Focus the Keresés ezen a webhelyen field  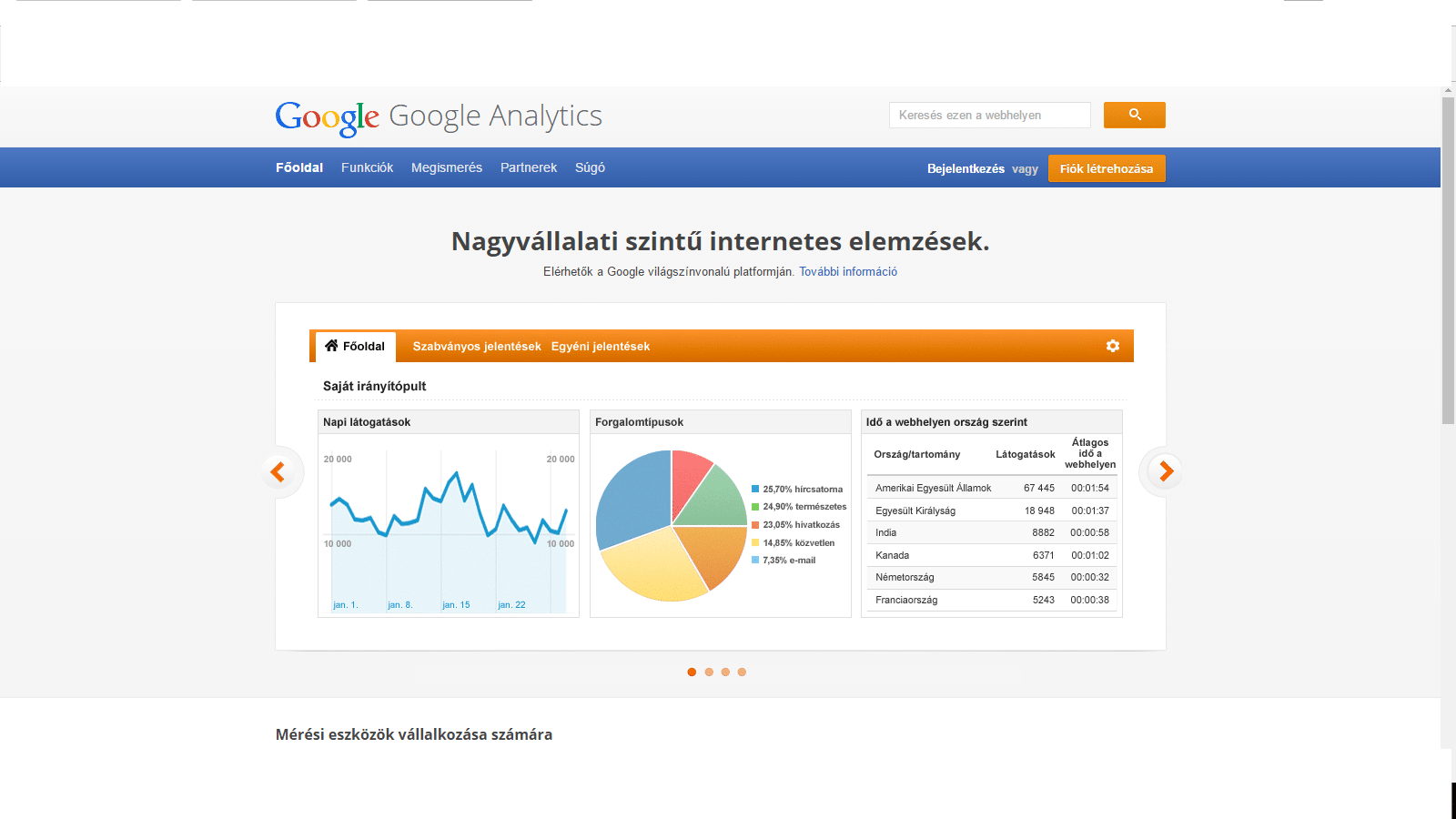coord(990,115)
